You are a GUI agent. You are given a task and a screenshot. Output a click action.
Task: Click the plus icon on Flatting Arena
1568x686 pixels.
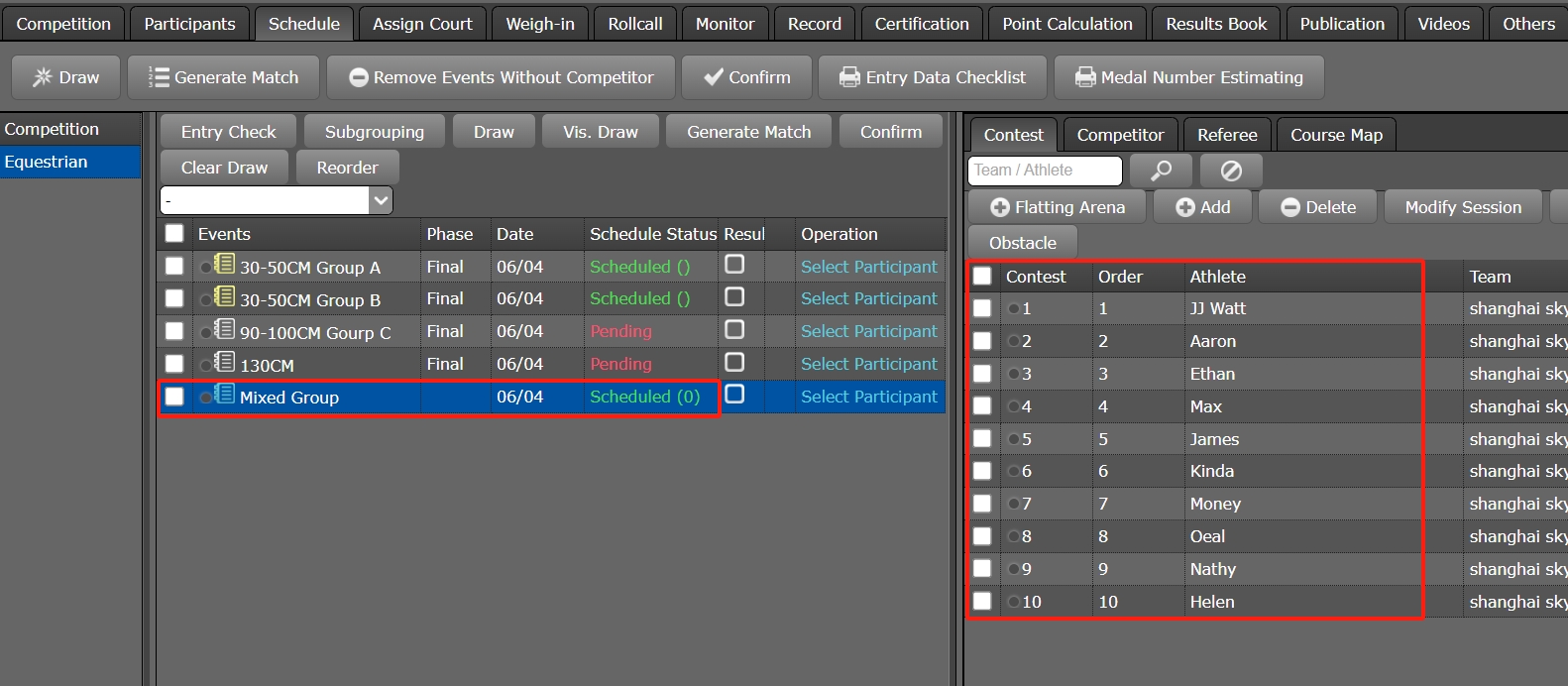1000,207
